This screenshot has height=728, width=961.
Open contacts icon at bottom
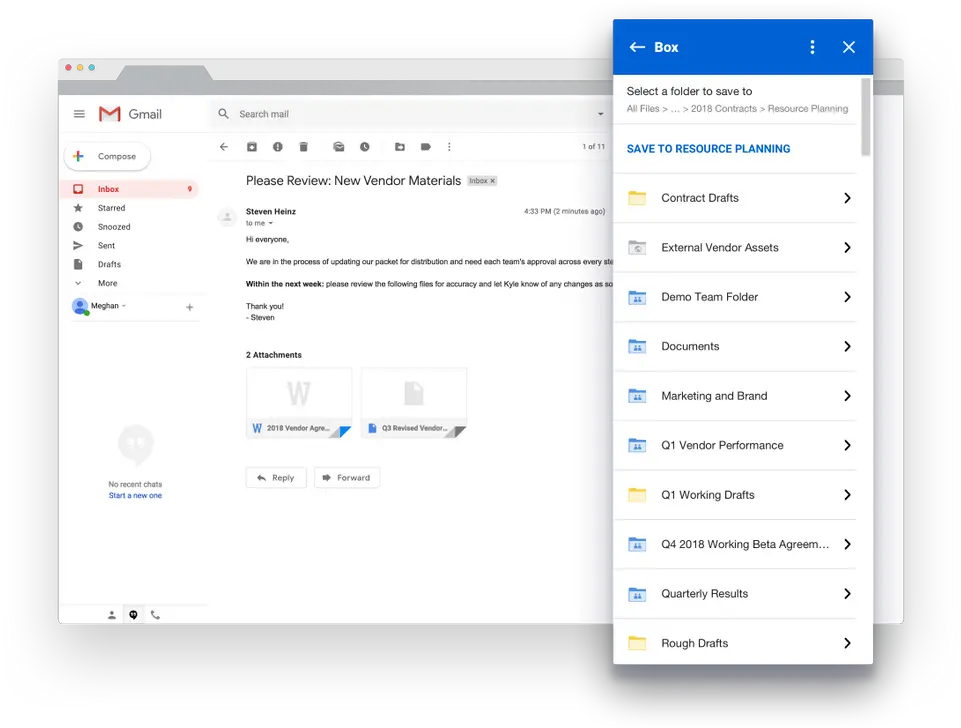(112, 615)
